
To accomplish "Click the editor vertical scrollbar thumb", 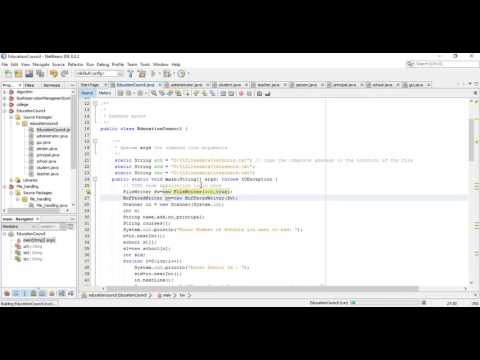I will click(x=471, y=140).
